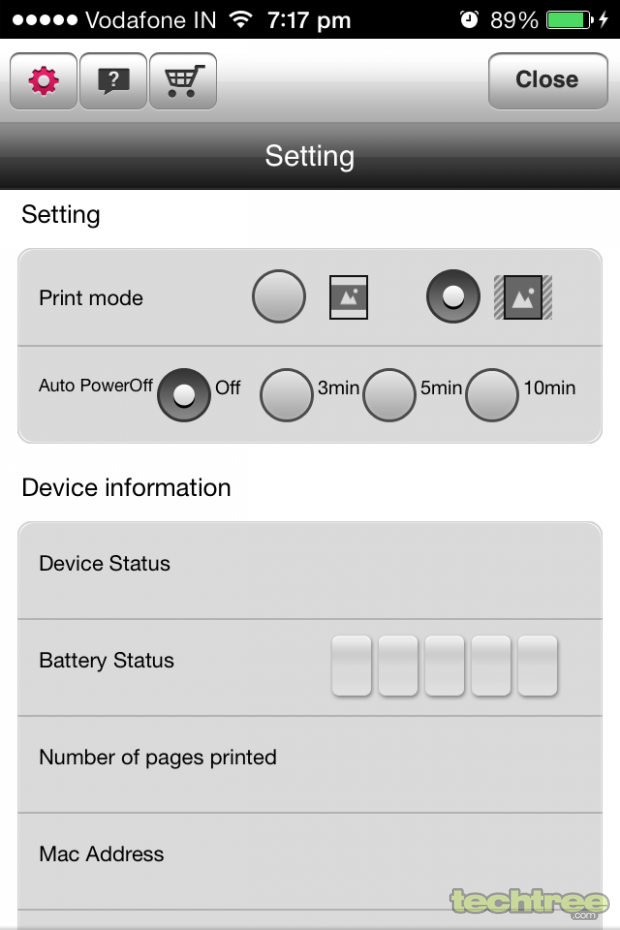Set Auto PowerOff to 10min
The image size is (620, 930).
point(492,395)
